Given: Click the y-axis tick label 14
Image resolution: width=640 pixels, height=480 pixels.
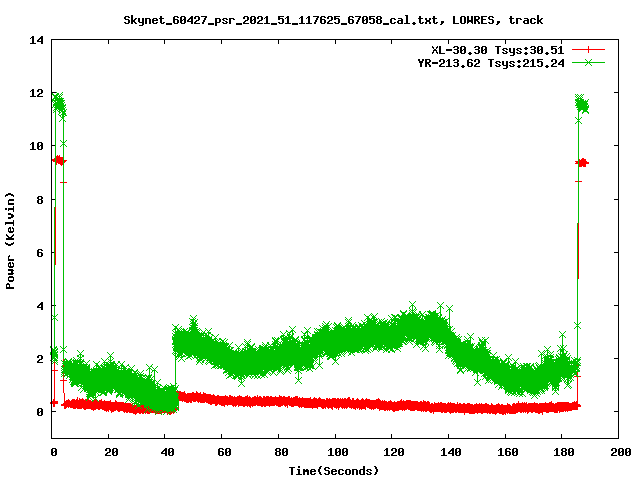Looking at the screenshot, I should [36, 40].
